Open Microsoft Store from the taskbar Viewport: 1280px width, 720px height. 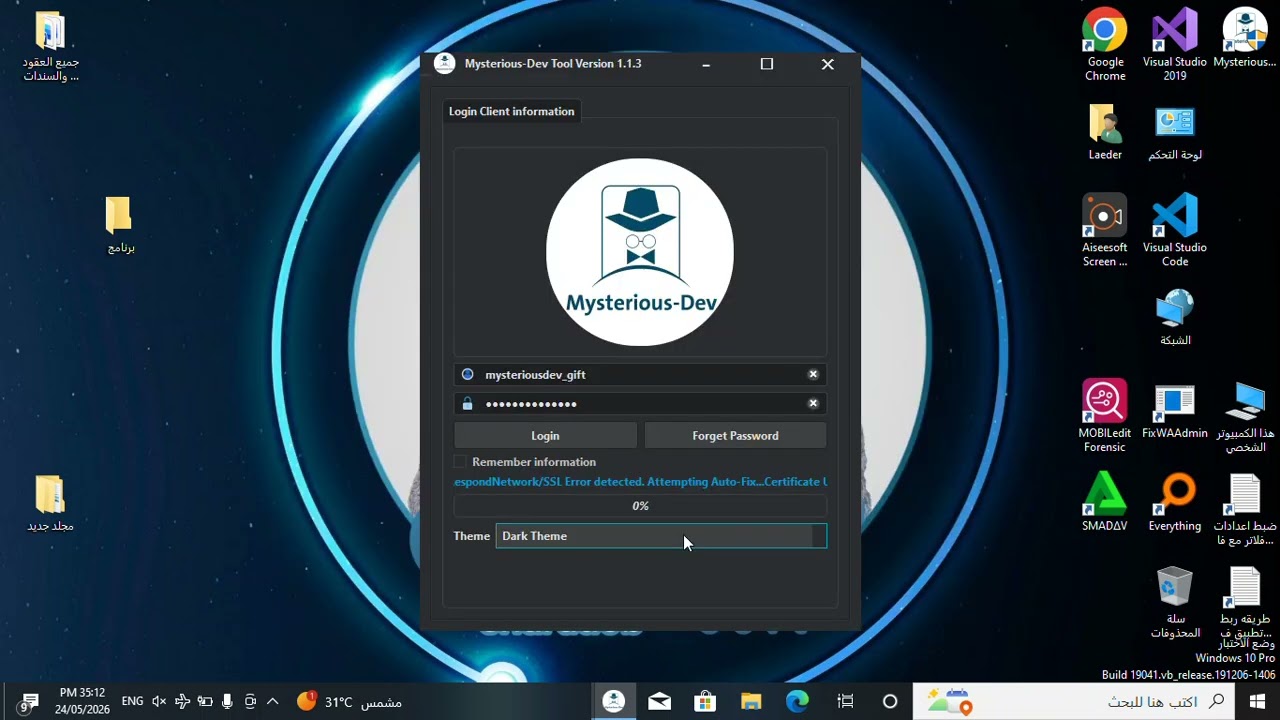pos(705,701)
